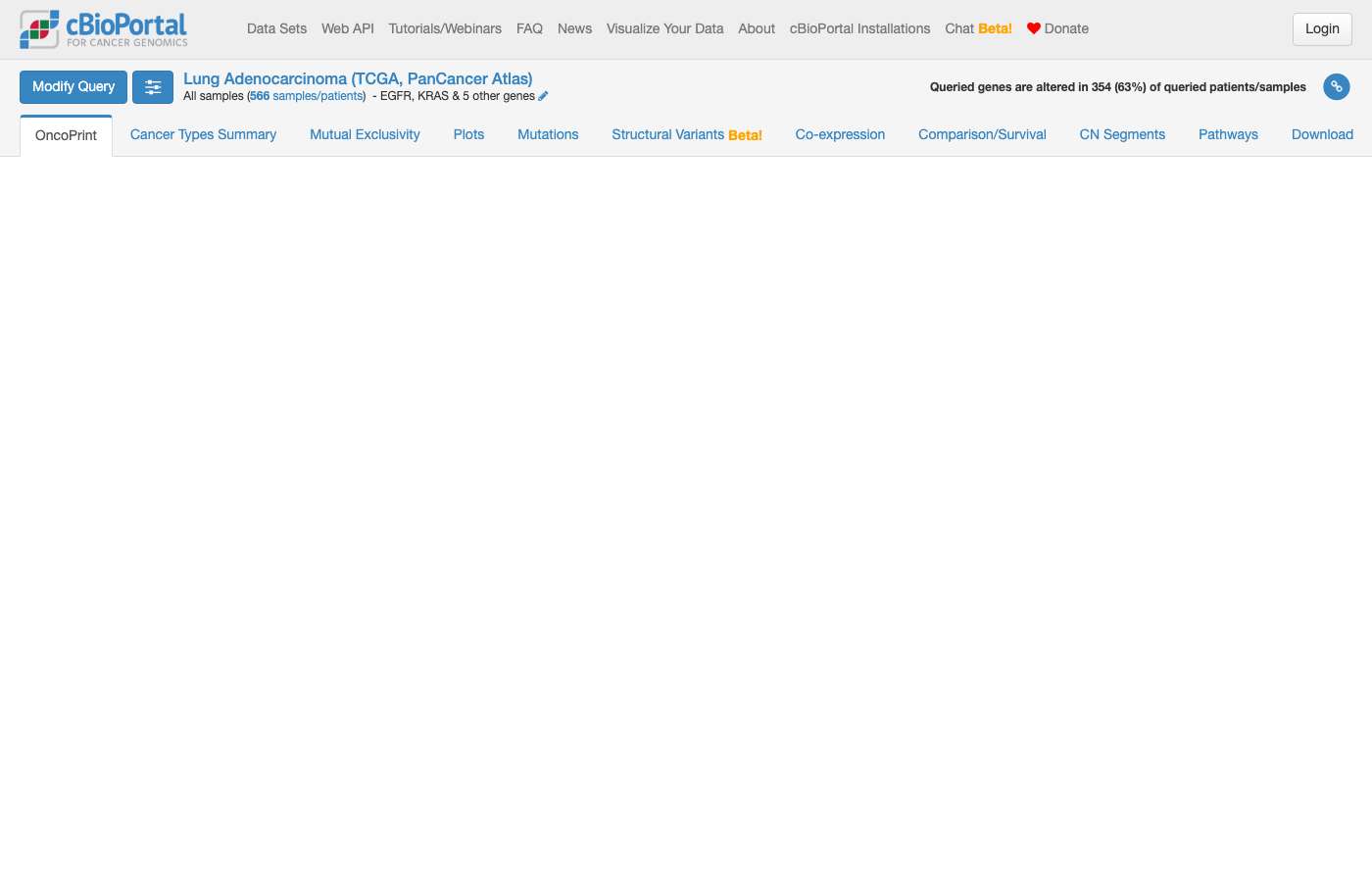Click Lung Adenocarcinoma study title link

coord(358,78)
